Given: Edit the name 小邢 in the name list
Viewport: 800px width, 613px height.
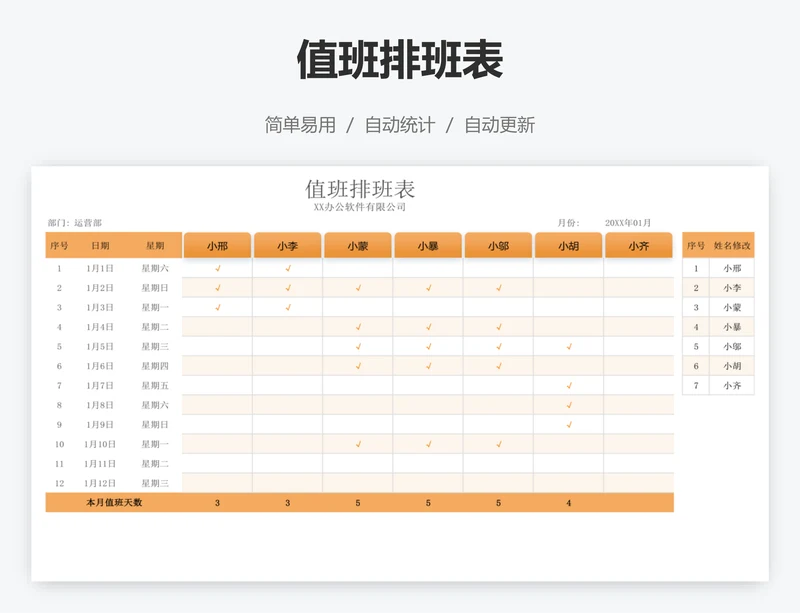Looking at the screenshot, I should pyautogui.click(x=732, y=268).
